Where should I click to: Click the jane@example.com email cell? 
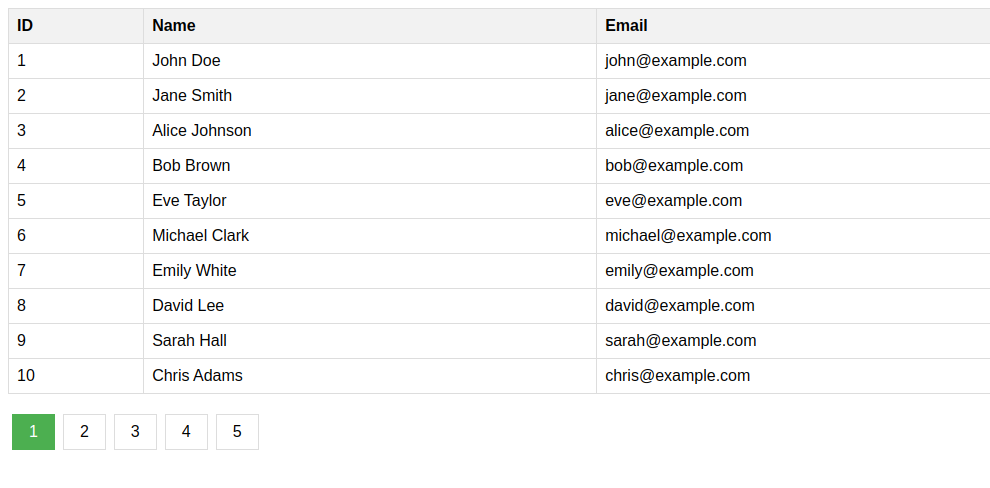pyautogui.click(x=675, y=96)
